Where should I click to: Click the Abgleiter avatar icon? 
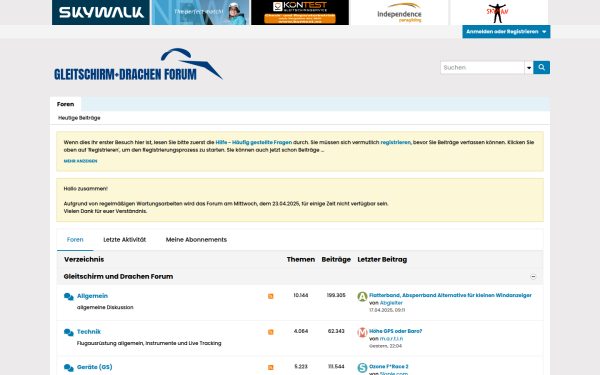click(362, 297)
